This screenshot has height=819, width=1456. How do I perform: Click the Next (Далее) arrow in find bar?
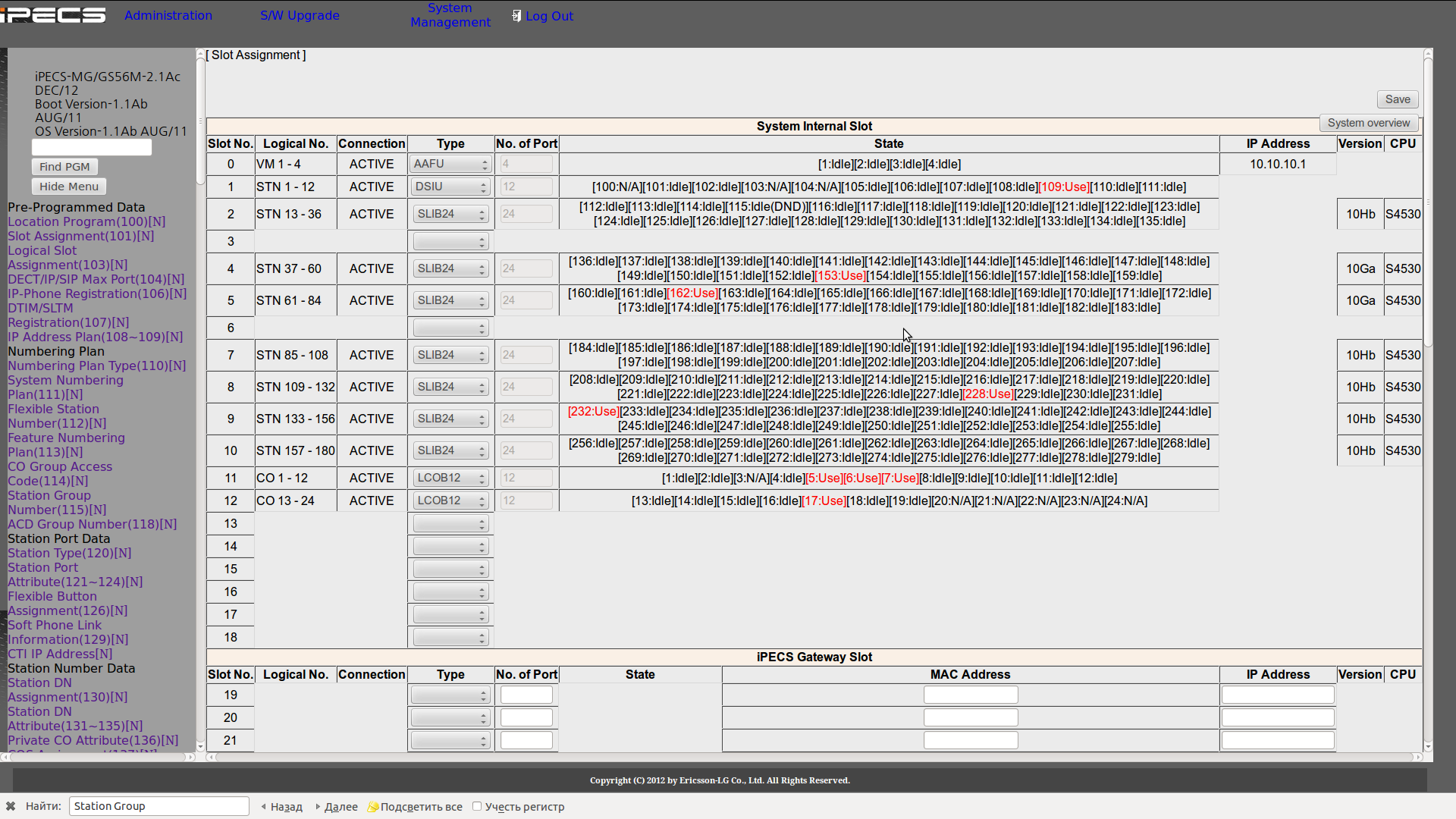coord(318,807)
